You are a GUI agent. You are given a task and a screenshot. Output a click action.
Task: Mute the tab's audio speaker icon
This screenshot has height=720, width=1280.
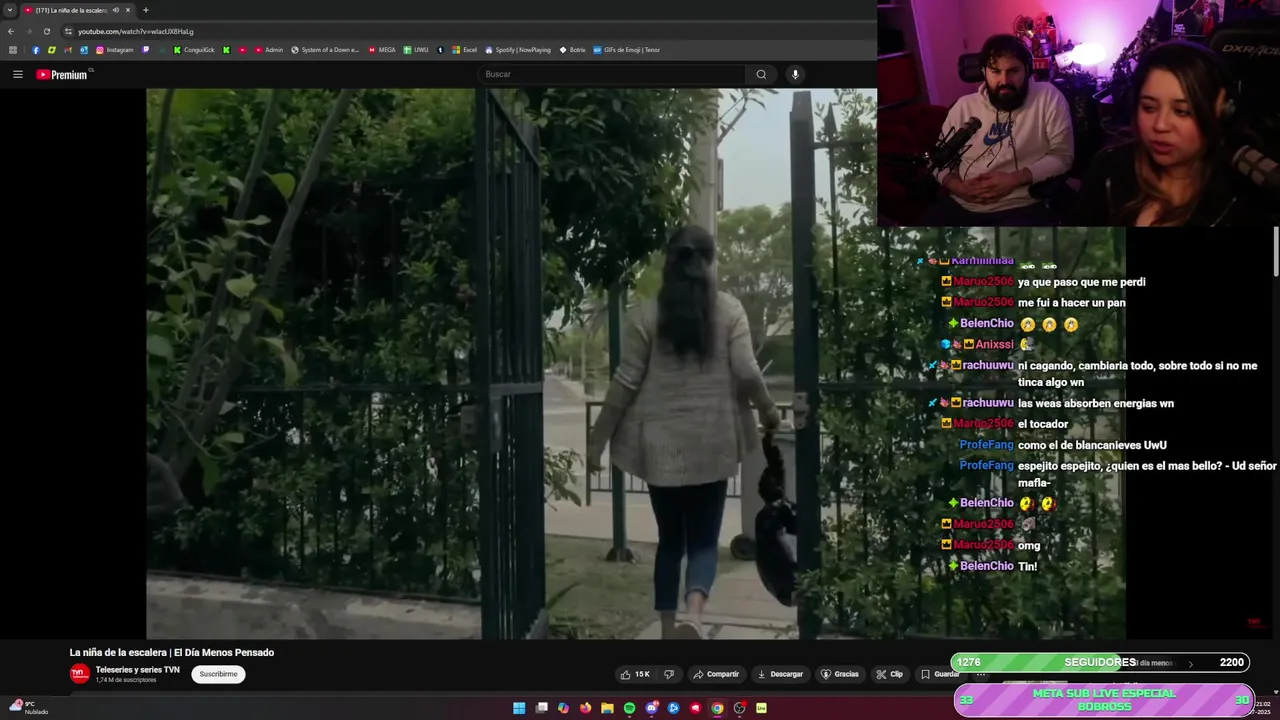[116, 10]
